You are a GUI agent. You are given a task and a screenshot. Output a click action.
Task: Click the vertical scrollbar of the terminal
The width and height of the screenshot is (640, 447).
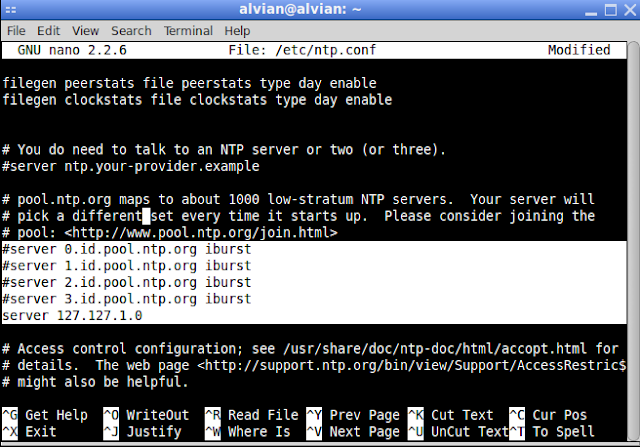pyautogui.click(x=633, y=241)
